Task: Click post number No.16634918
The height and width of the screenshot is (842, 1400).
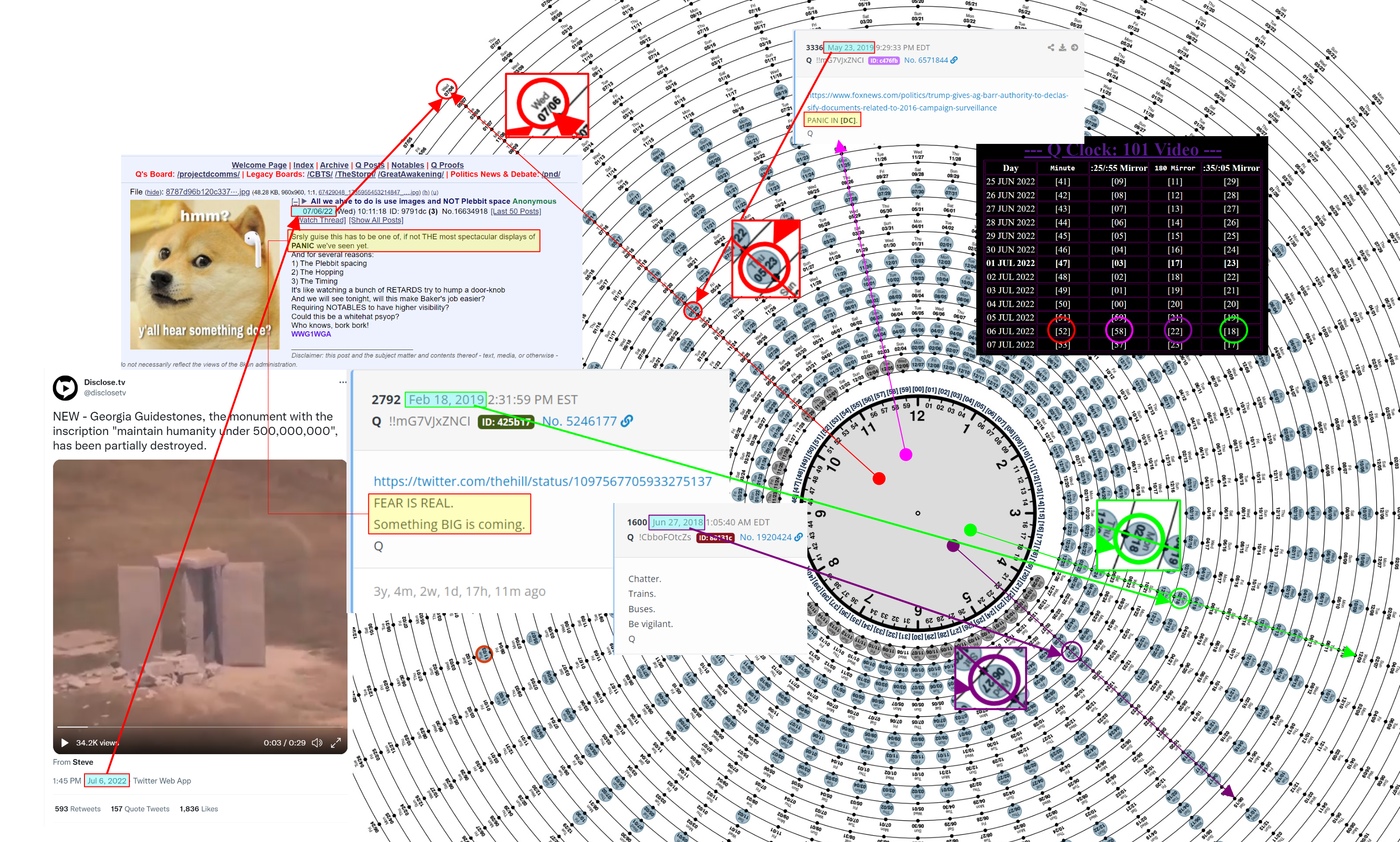Action: 464,211
